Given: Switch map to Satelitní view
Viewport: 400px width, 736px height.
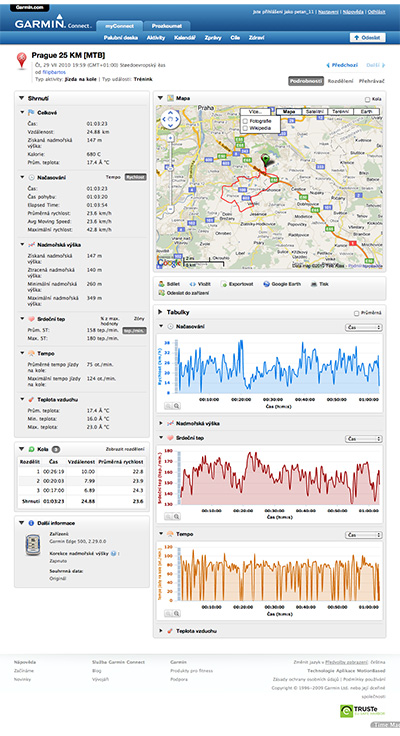Looking at the screenshot, I should (315, 112).
